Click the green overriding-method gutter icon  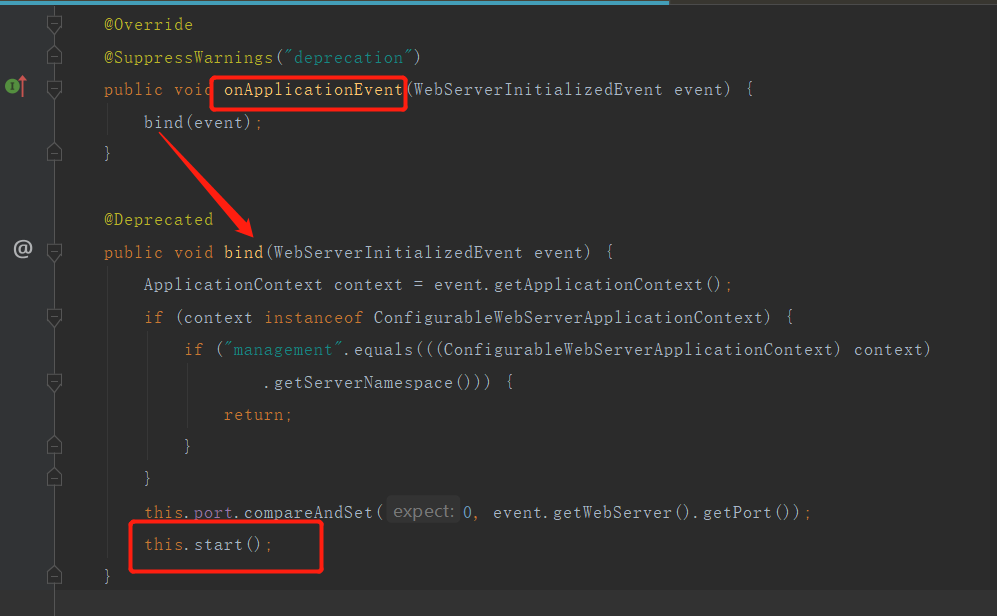[17, 86]
